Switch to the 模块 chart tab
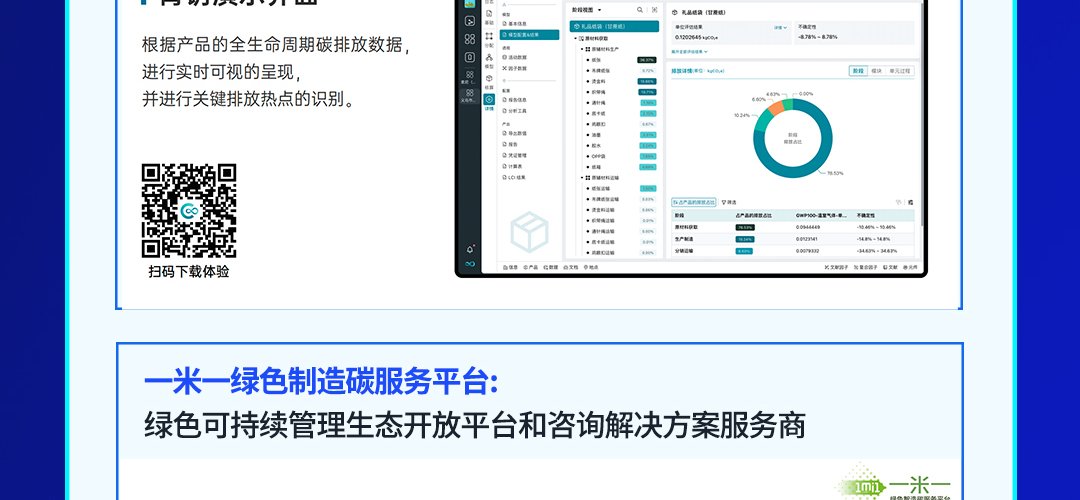Viewport: 1080px width, 500px height. click(x=876, y=71)
